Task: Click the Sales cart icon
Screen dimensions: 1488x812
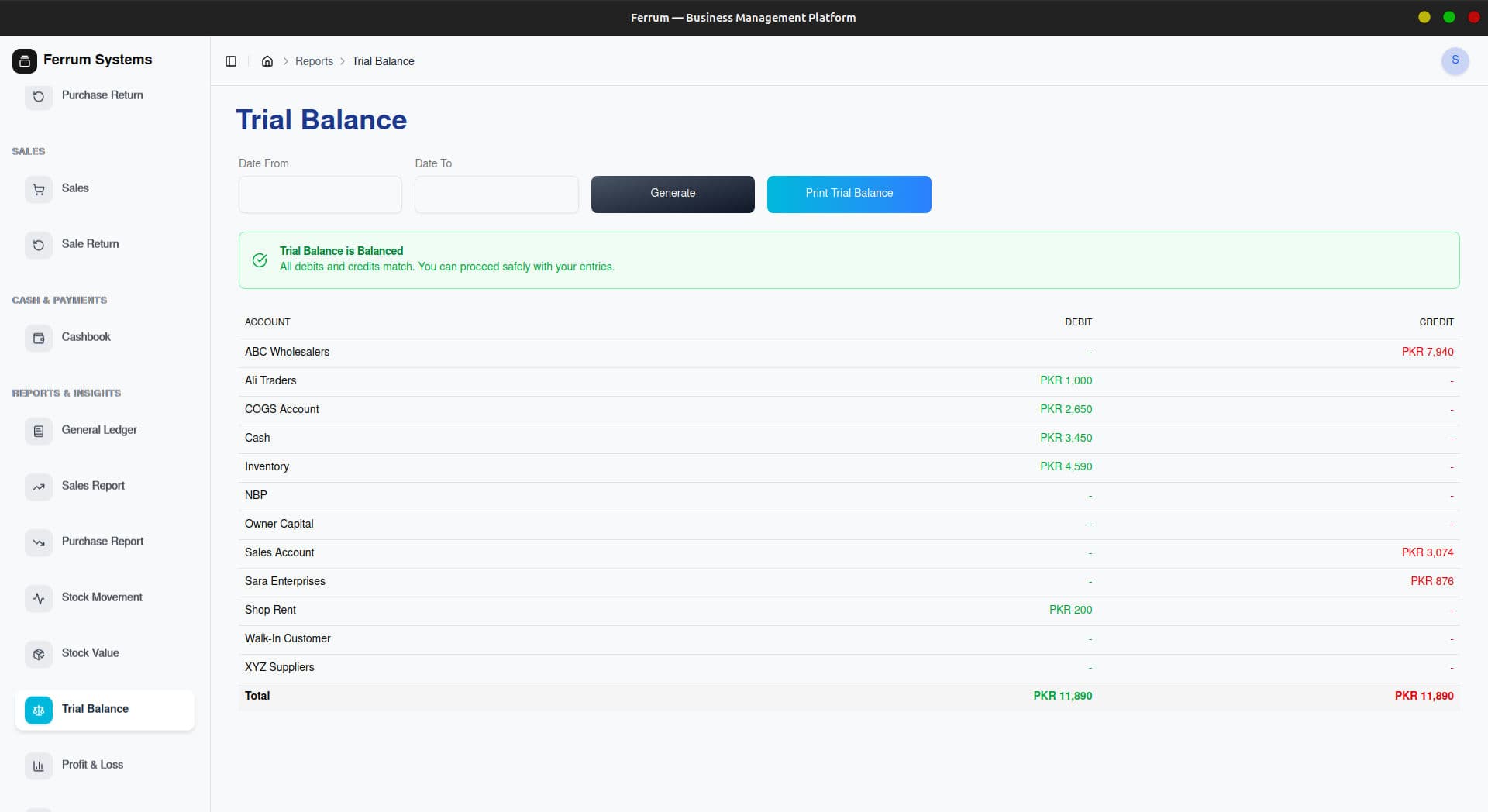Action: 39,189
